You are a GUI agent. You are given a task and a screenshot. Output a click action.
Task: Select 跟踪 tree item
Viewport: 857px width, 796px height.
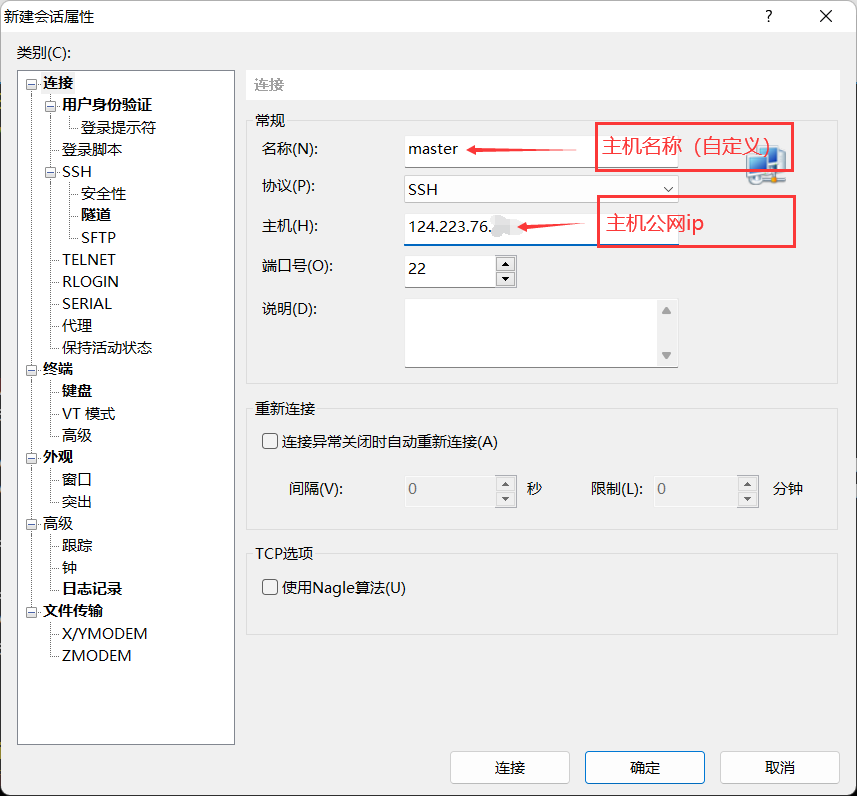point(77,546)
